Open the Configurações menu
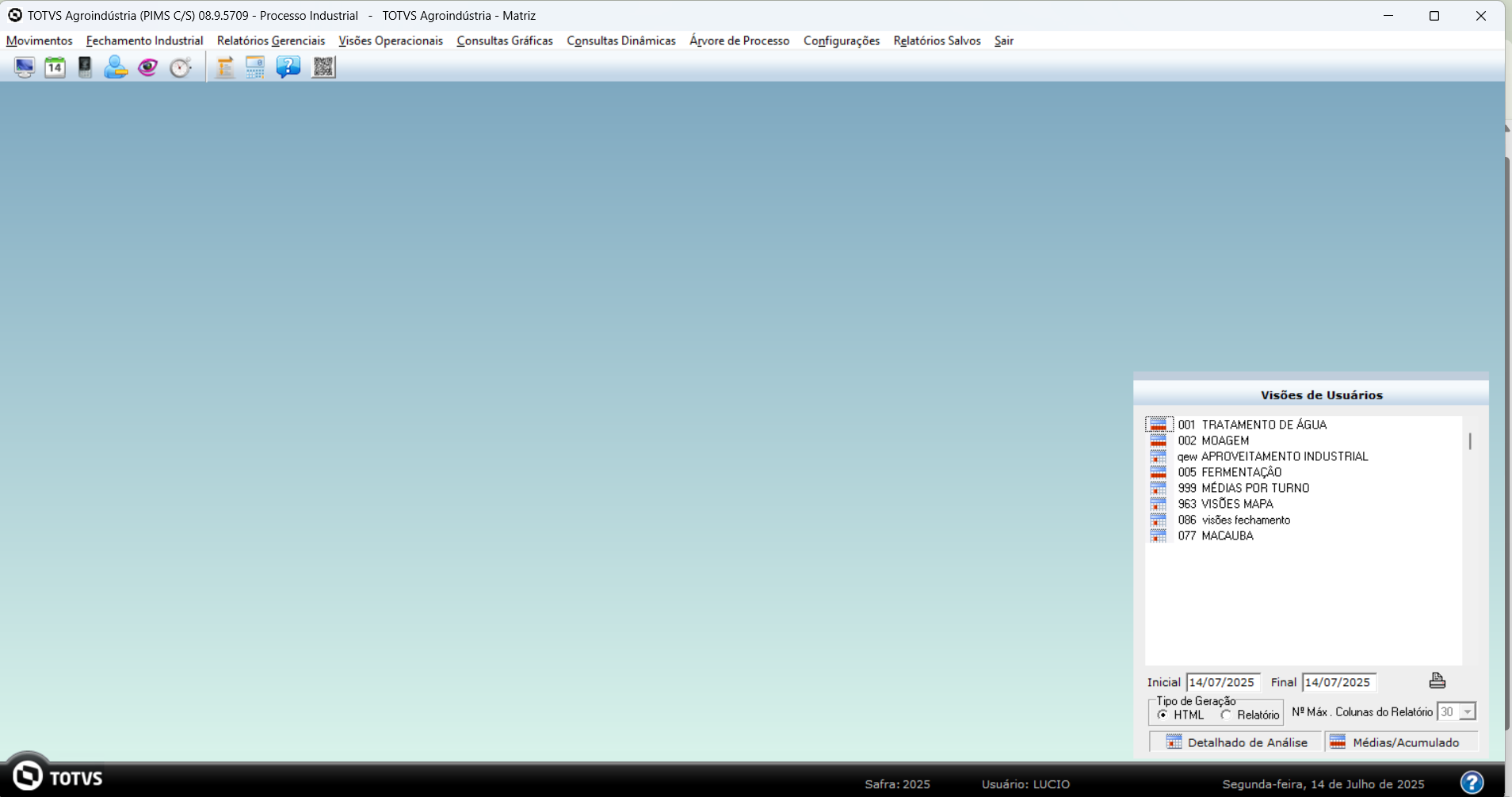 (842, 40)
